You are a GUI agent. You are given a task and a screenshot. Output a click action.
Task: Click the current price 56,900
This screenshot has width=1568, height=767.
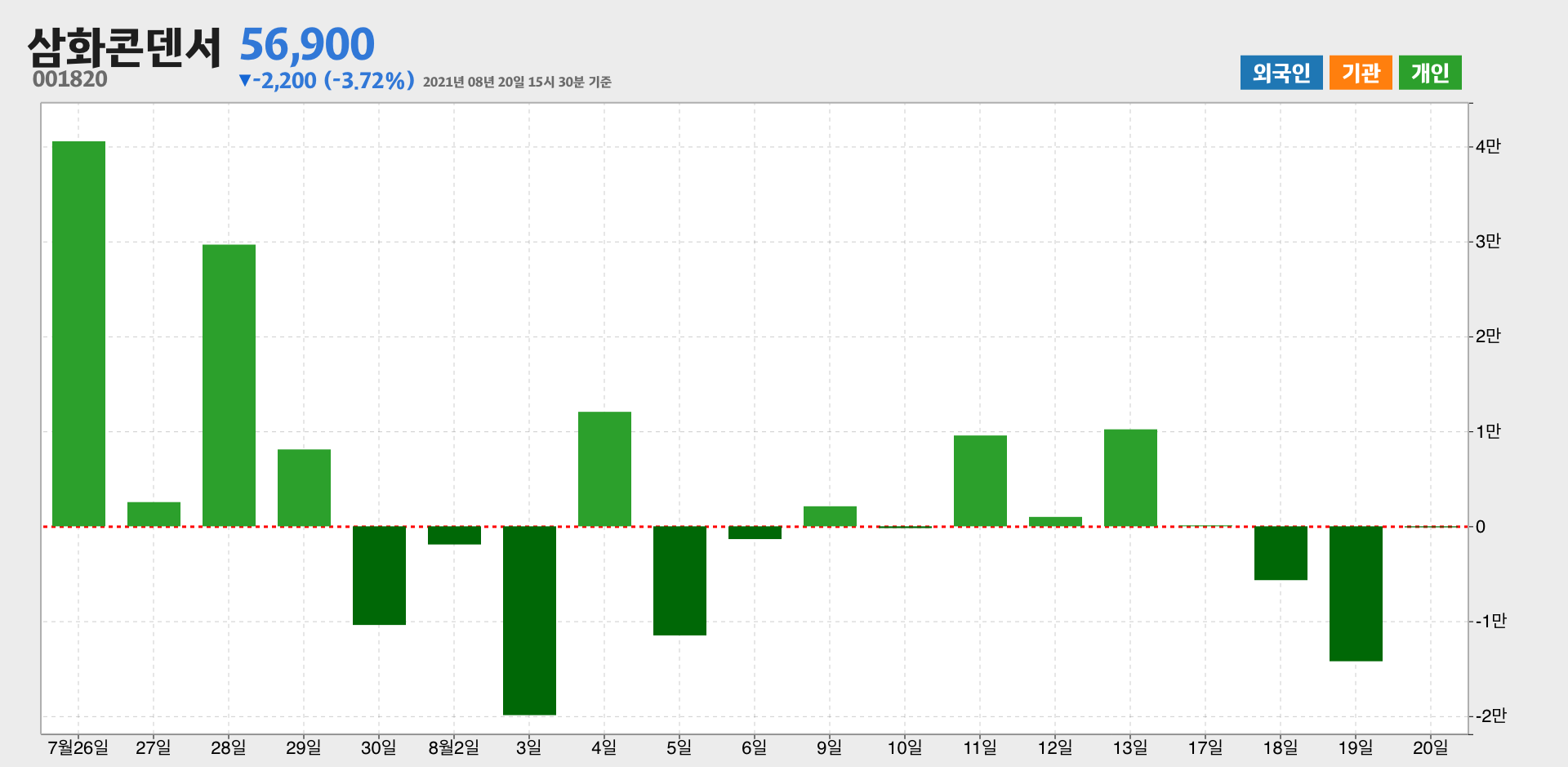(307, 44)
